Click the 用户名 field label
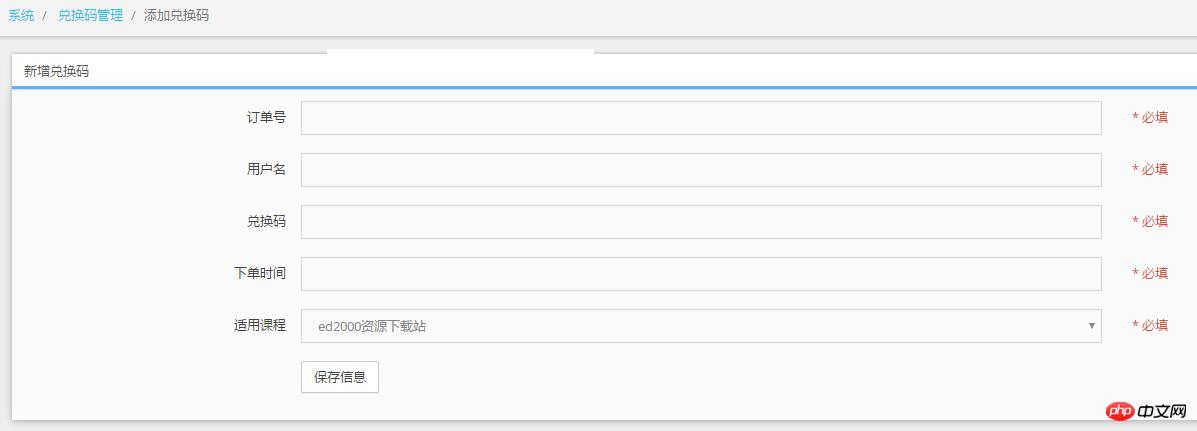The width and height of the screenshot is (1197, 431). click(x=266, y=170)
